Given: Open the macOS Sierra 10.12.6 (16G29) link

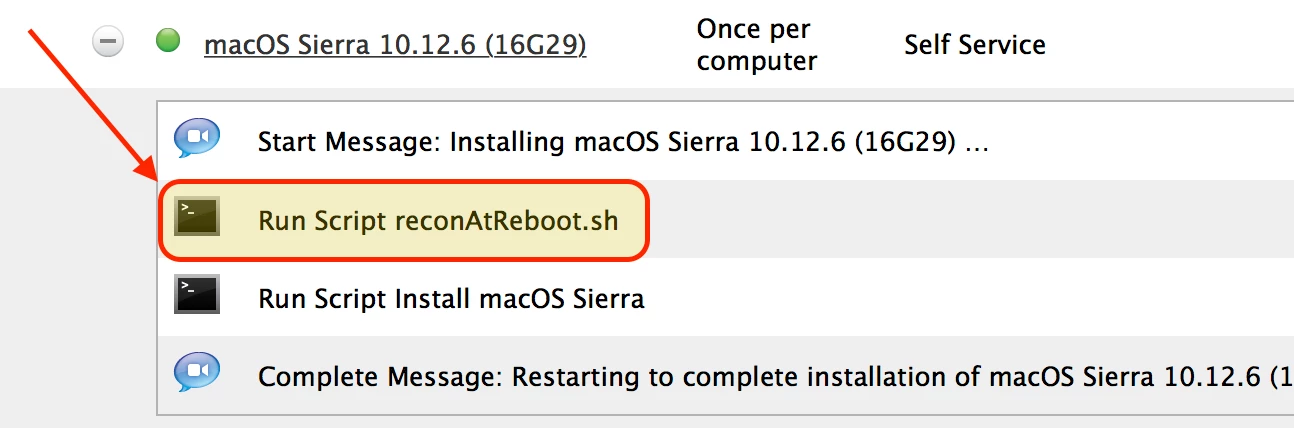Looking at the screenshot, I should click(x=395, y=45).
